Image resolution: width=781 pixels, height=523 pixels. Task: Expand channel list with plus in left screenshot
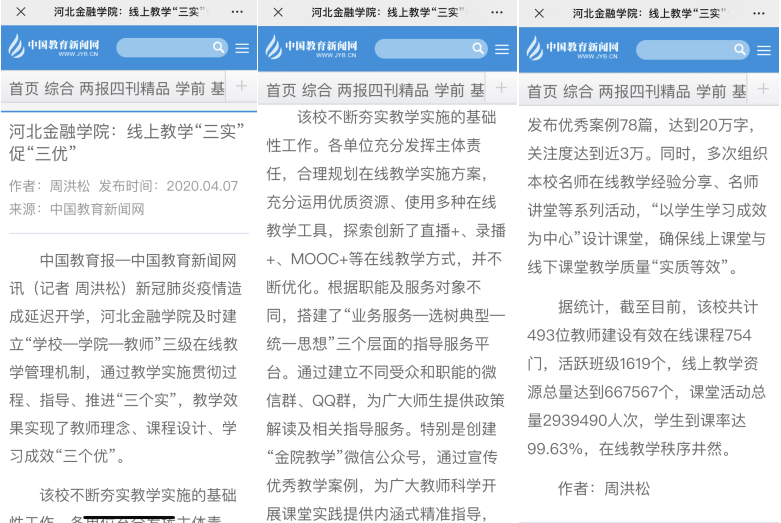242,86
